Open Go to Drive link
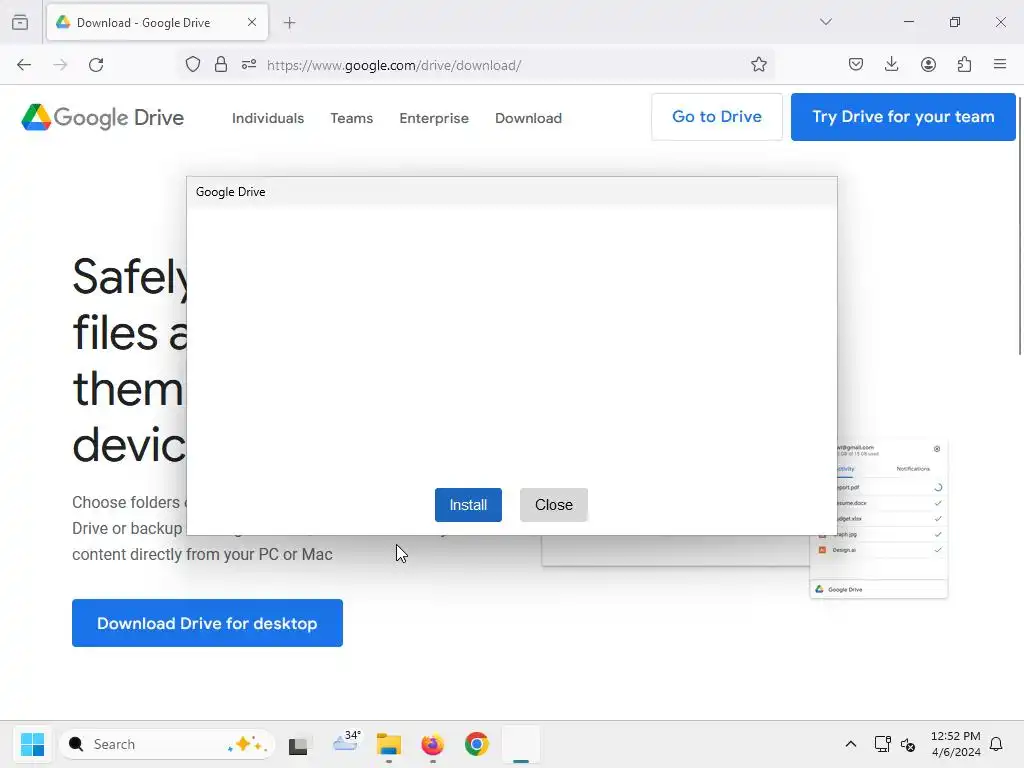Image resolution: width=1024 pixels, height=768 pixels. 716,117
